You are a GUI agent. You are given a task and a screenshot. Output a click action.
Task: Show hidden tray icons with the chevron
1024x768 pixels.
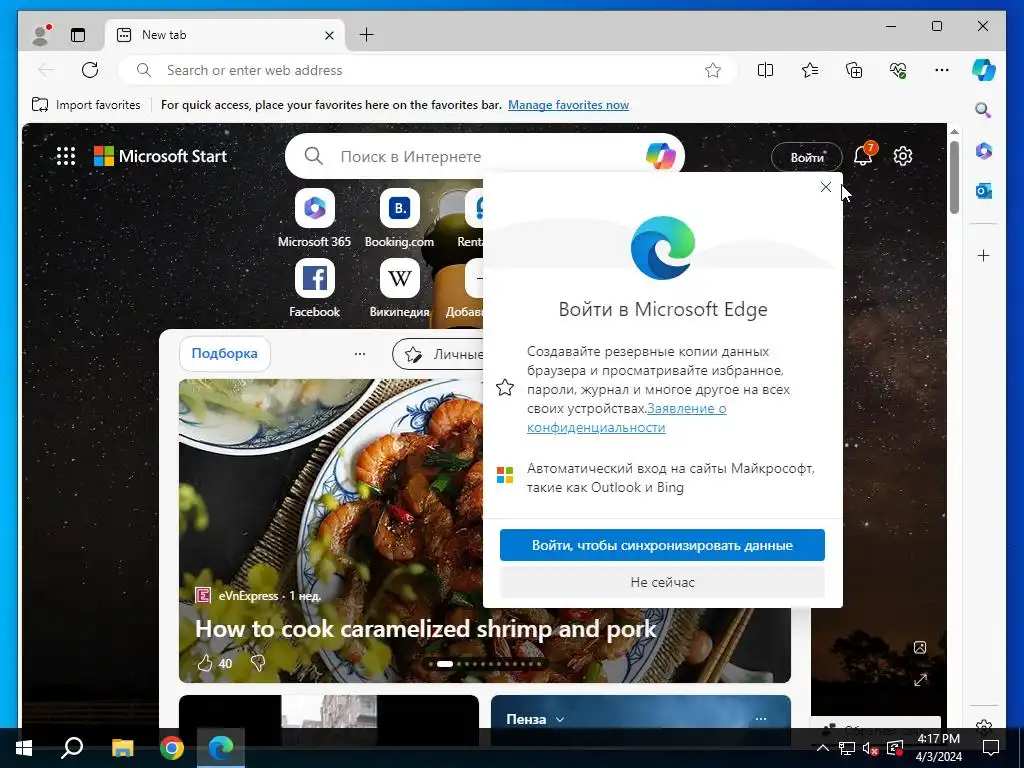tap(823, 748)
